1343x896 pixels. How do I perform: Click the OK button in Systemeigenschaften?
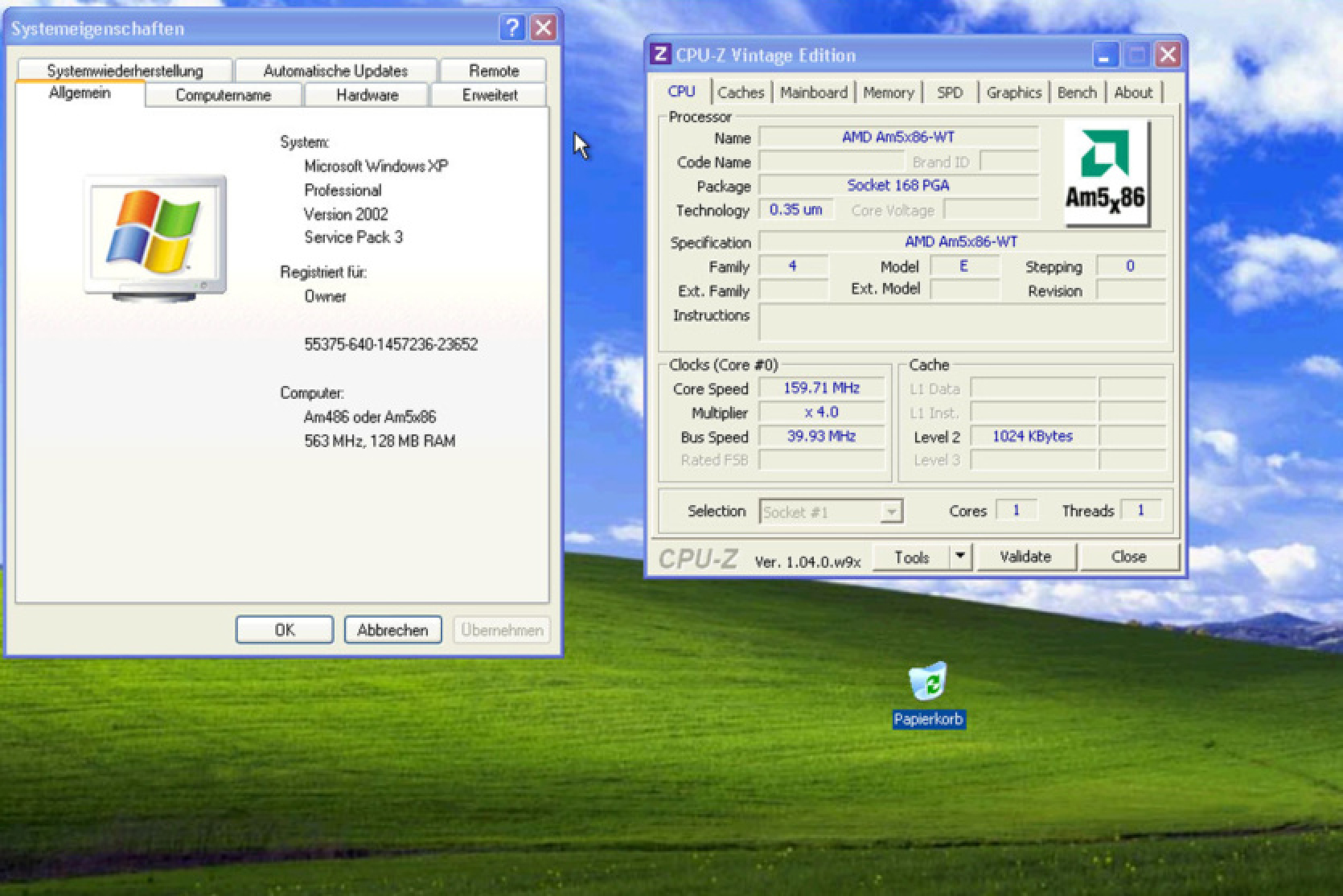click(x=285, y=630)
